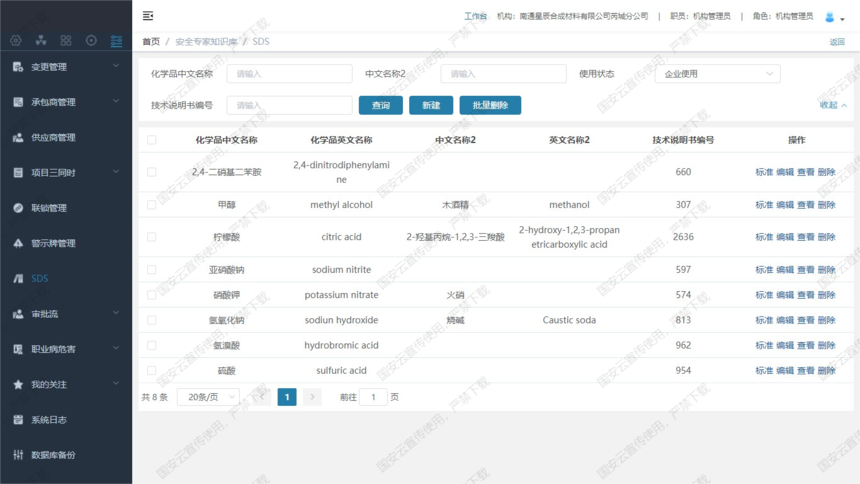Click the highlighted list icon in sidebar top

pos(116,41)
